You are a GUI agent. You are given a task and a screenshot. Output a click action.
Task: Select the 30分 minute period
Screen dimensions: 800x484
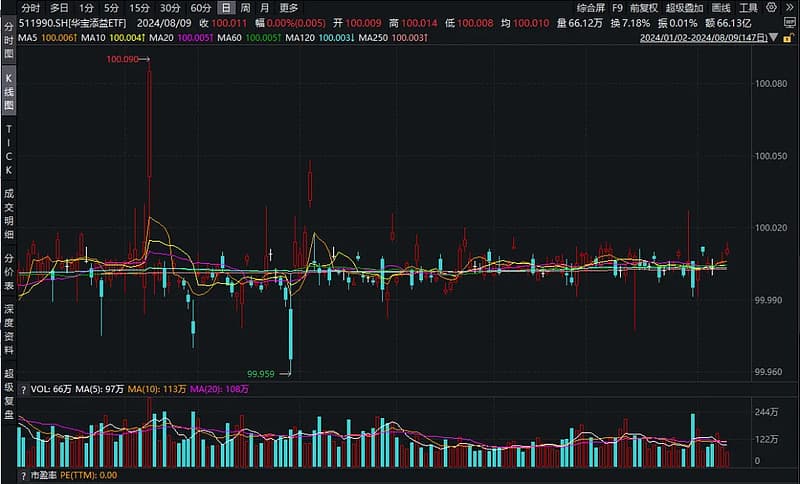[x=170, y=8]
